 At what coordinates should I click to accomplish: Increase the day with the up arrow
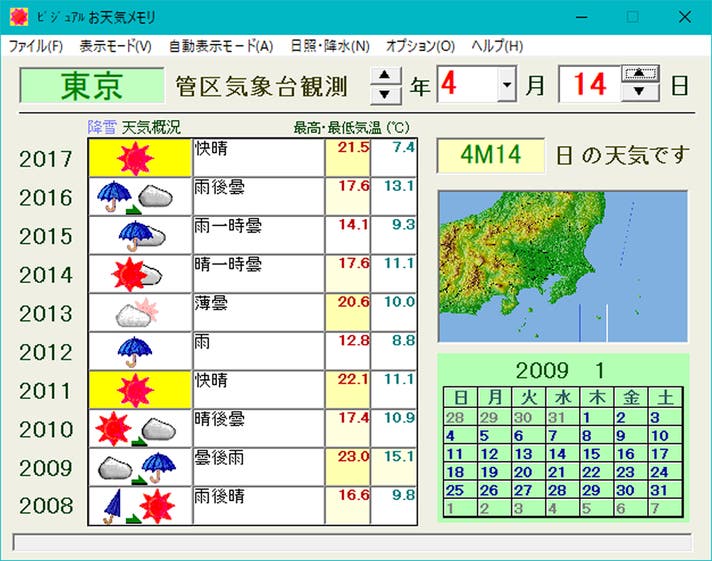click(x=639, y=74)
